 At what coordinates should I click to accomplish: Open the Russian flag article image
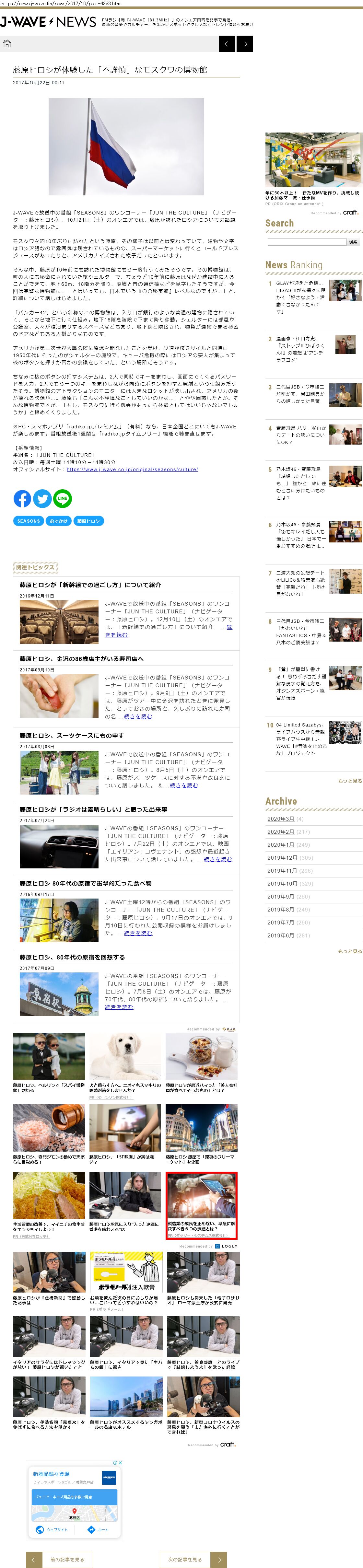pos(126,147)
